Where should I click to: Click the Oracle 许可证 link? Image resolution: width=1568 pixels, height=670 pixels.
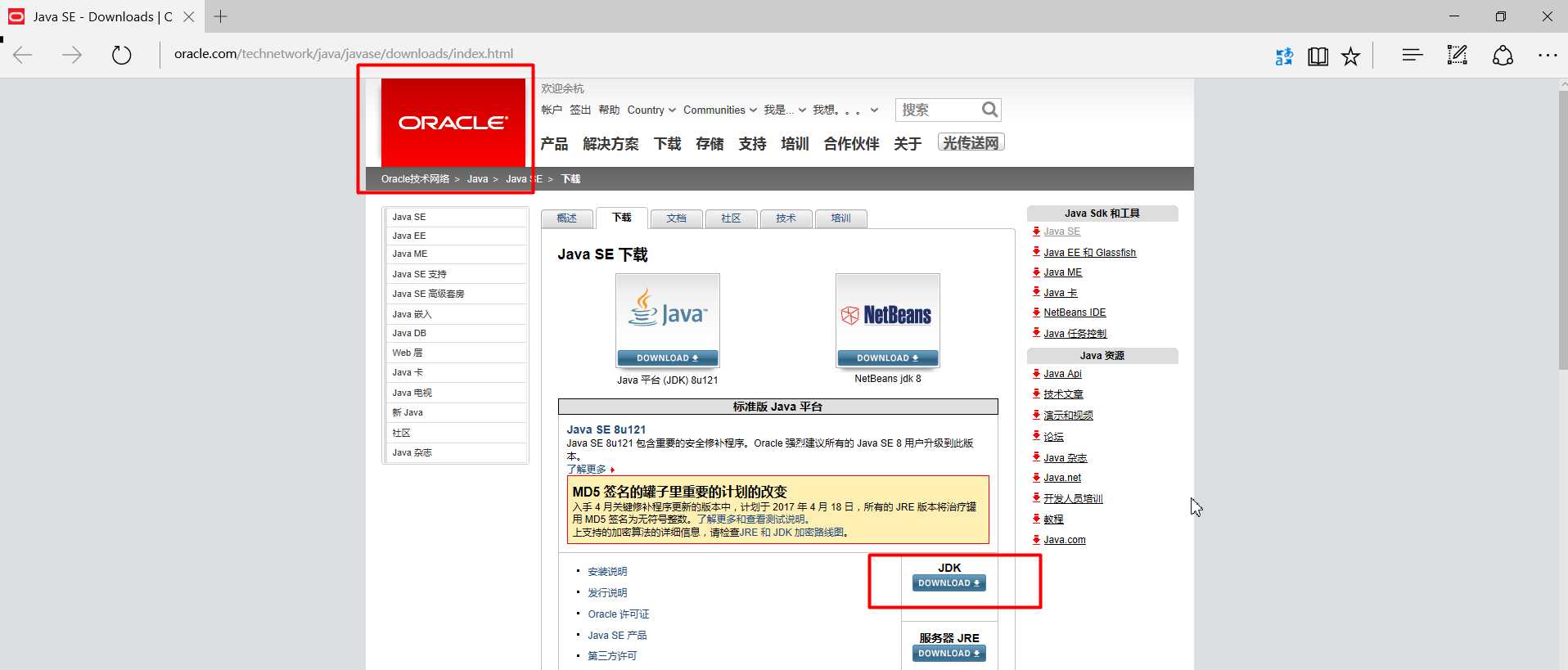(619, 614)
